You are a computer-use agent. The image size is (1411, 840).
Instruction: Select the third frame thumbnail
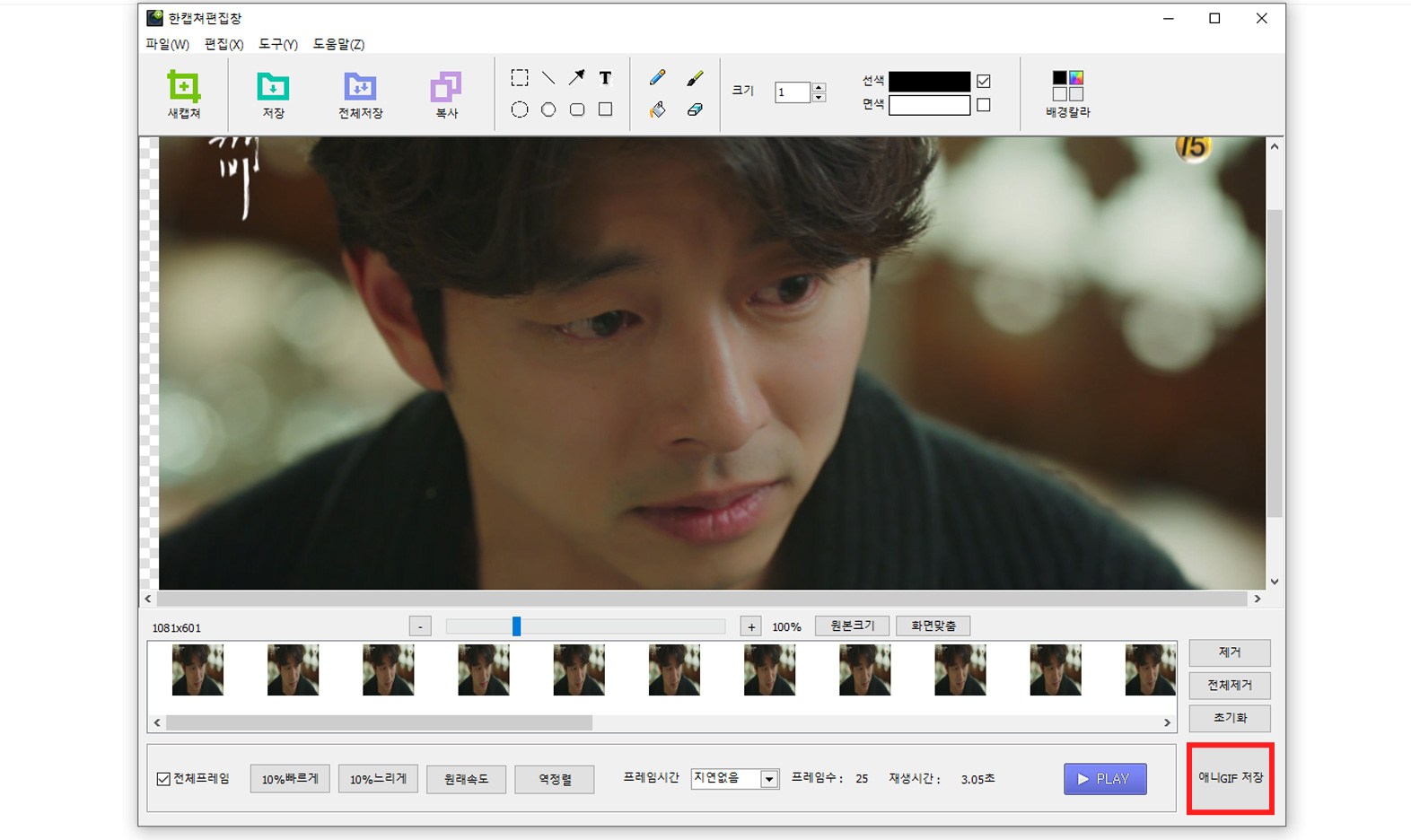pos(388,669)
